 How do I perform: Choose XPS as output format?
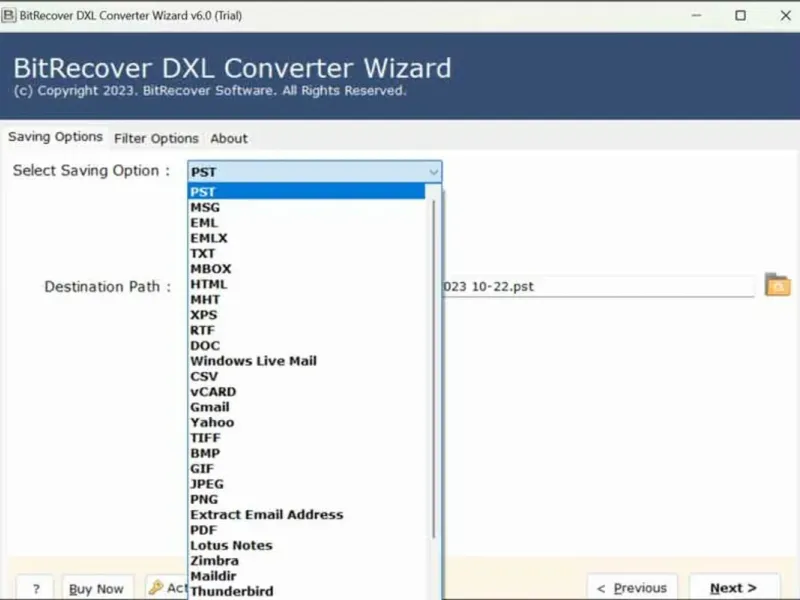click(307, 315)
